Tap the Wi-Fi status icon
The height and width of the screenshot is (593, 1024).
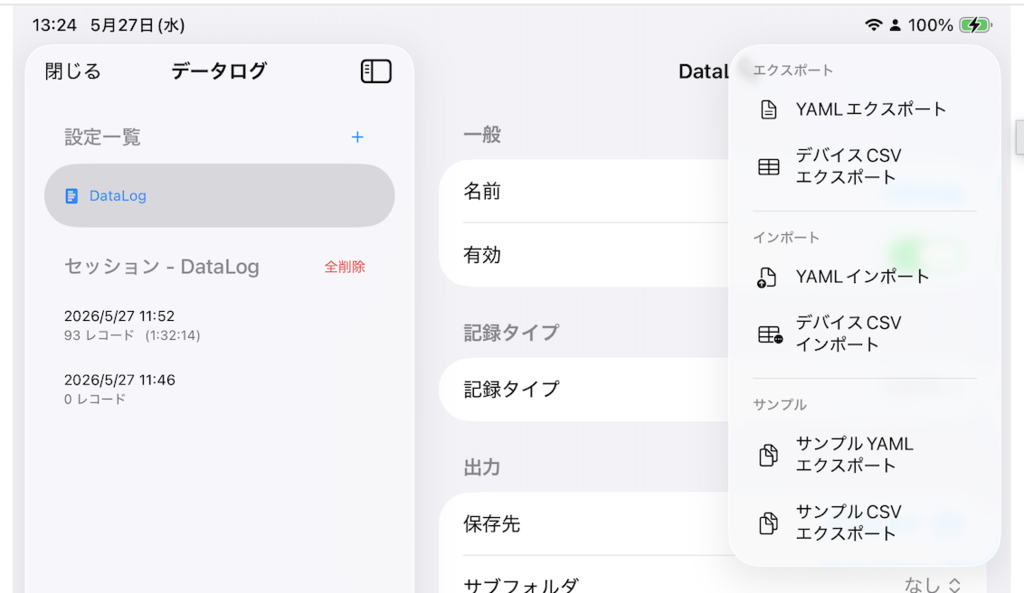click(x=873, y=25)
